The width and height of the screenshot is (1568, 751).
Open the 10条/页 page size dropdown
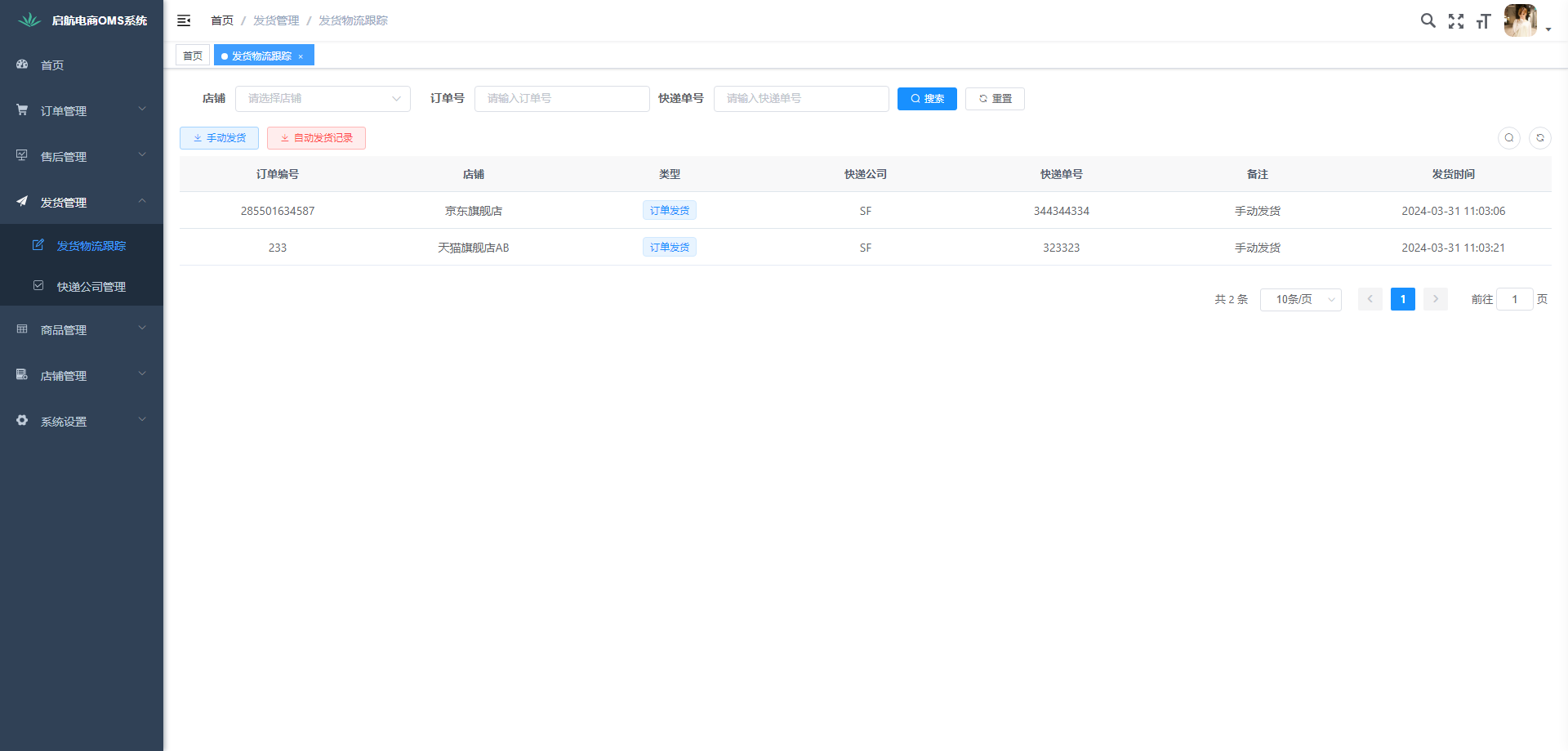coord(1300,300)
